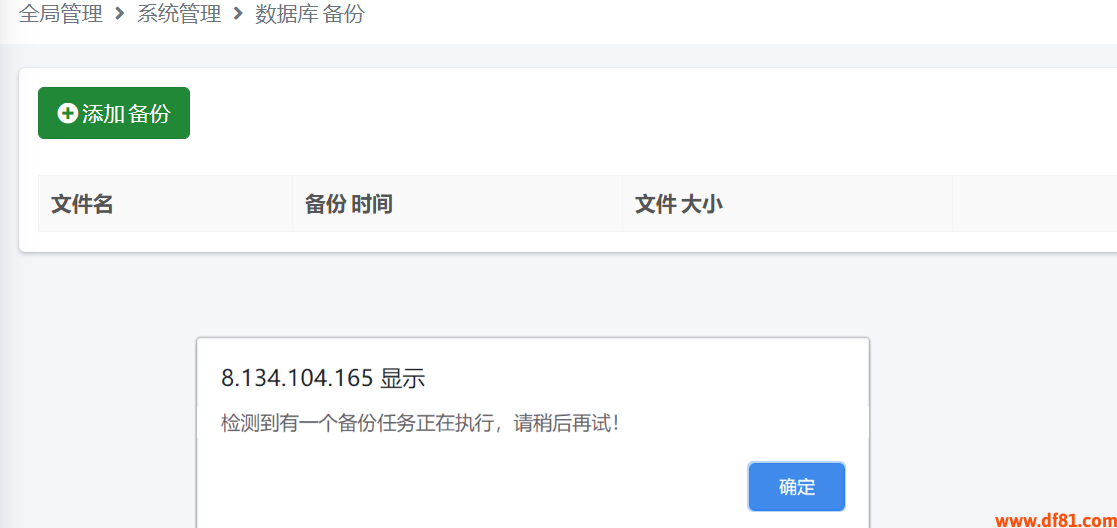Screen dimensions: 1117x528
Task: Click the chevron after 全局管理
Action: tap(120, 14)
